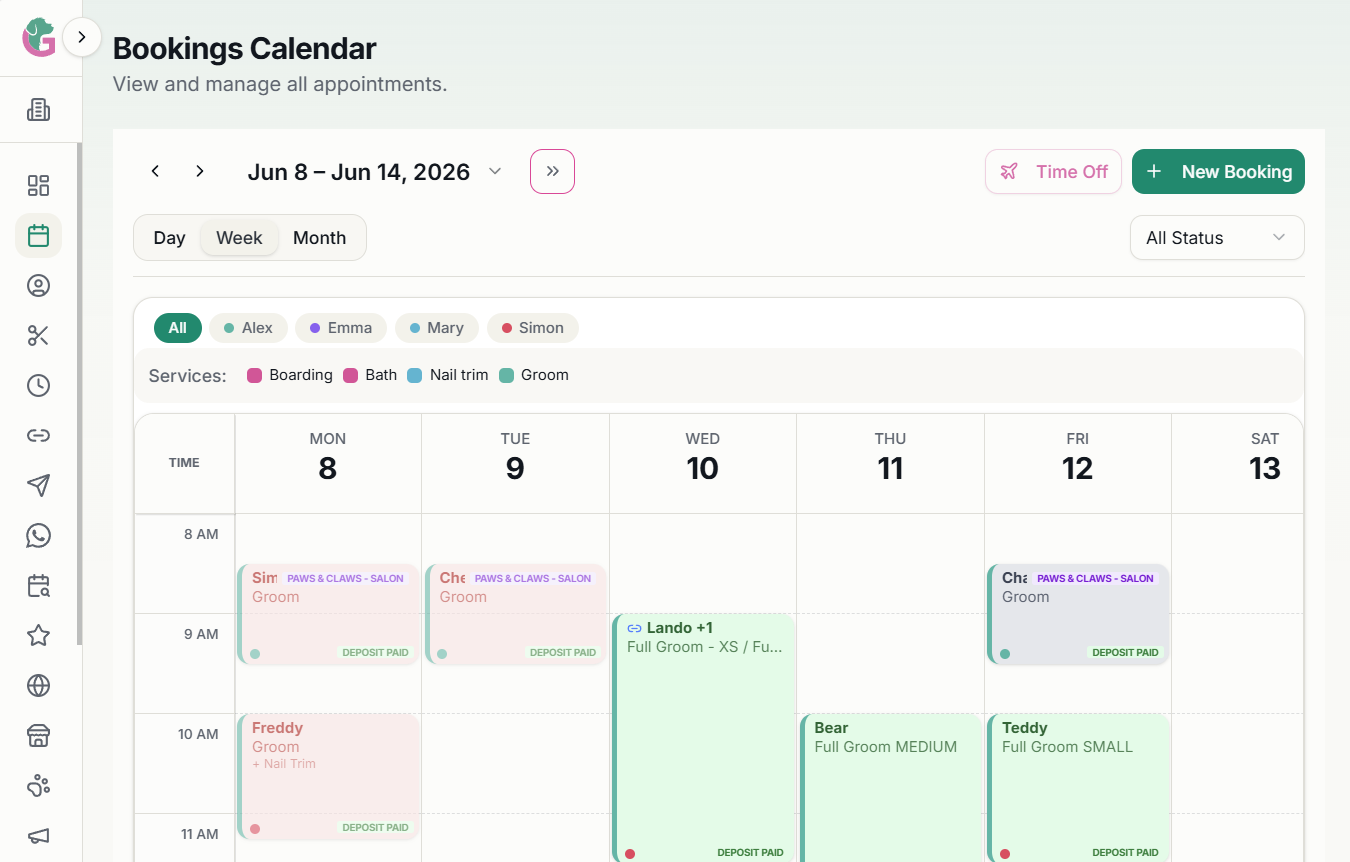Select the MON 8 day header
The image size is (1350, 862).
(328, 463)
